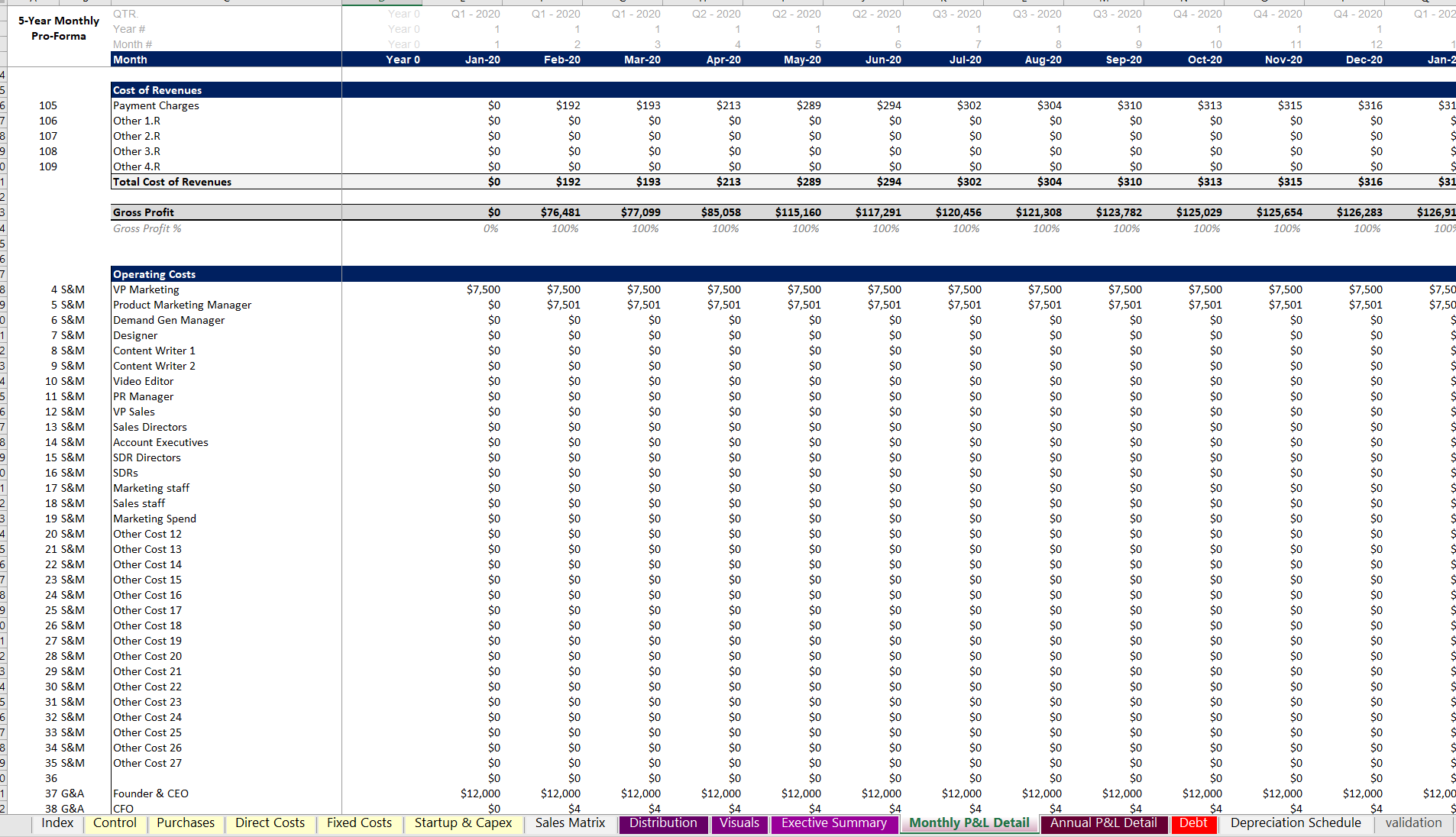
Task: Select the Marketing Spend cell
Action: [154, 519]
